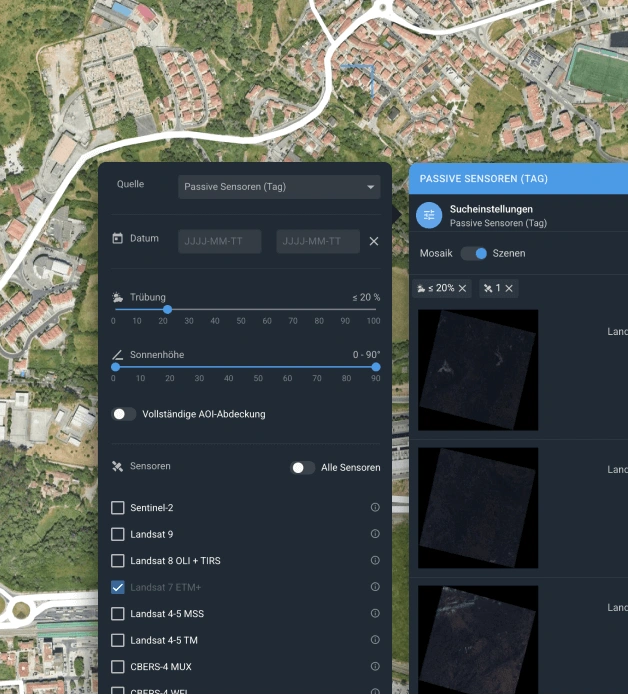Enable the Alle Sensoren toggle

302,468
